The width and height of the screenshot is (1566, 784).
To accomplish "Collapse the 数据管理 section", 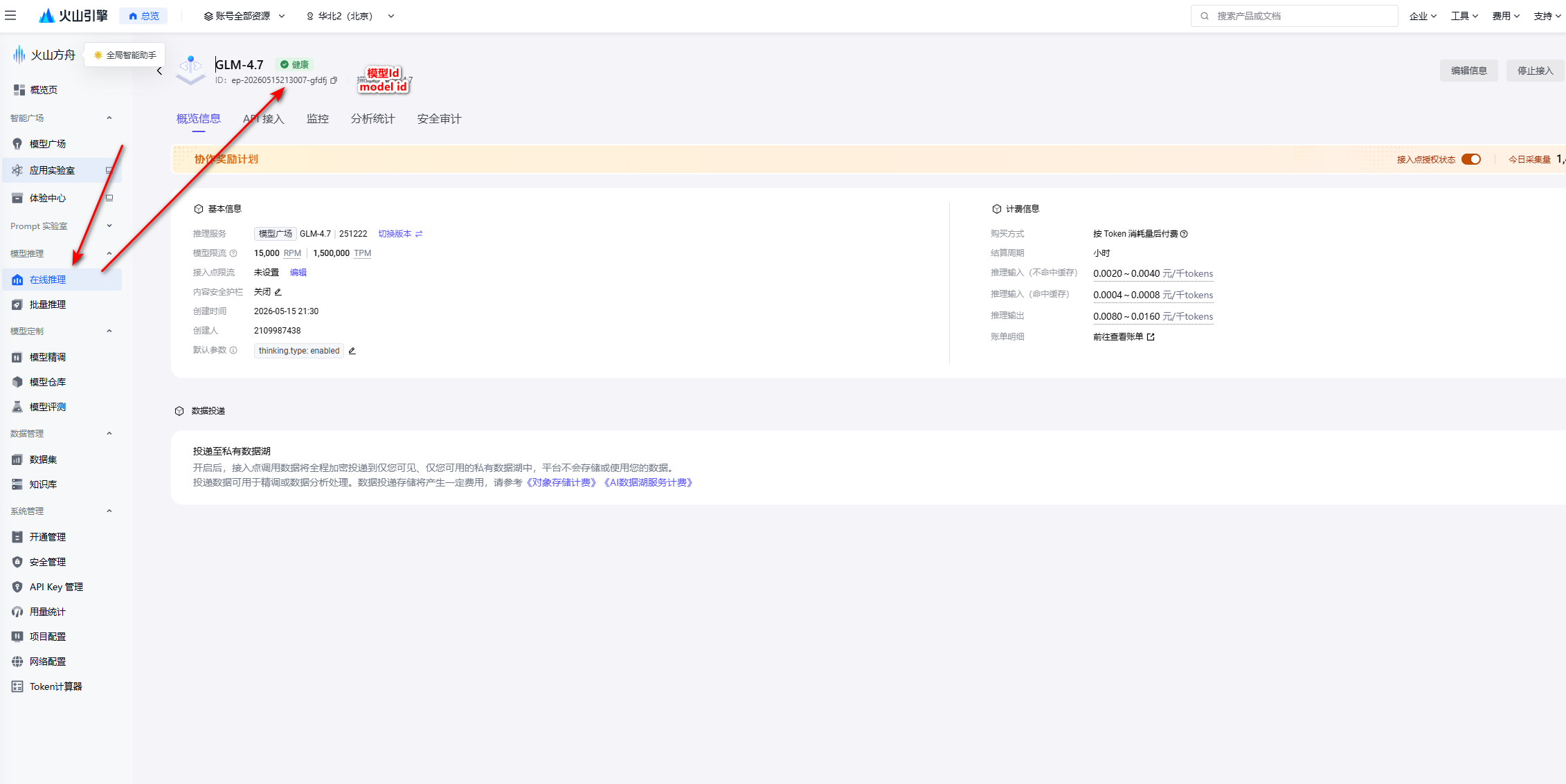I will pyautogui.click(x=109, y=433).
